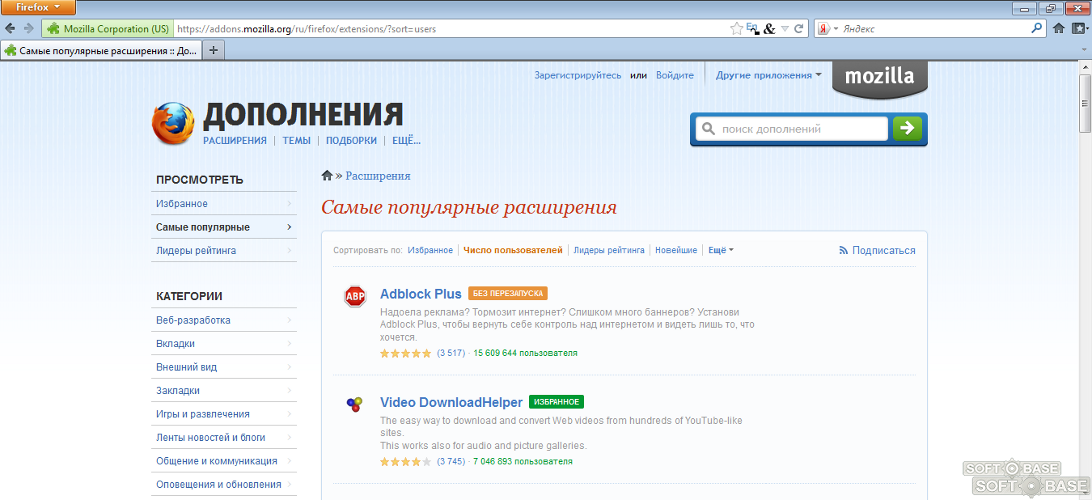Click the vertical scrollbar thumb
Viewport: 1092px width, 500px height.
click(x=1085, y=103)
